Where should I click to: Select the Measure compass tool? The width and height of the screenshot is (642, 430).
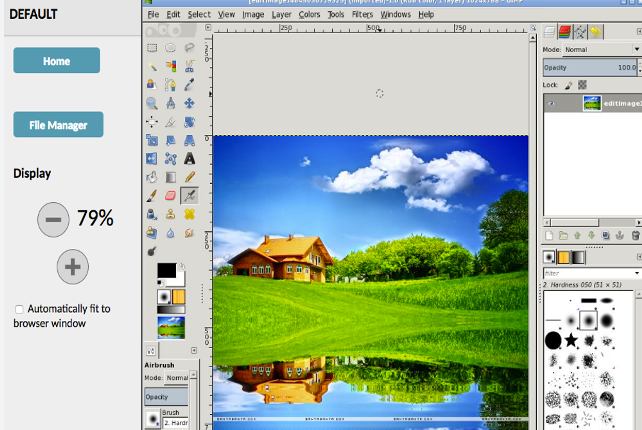170,103
